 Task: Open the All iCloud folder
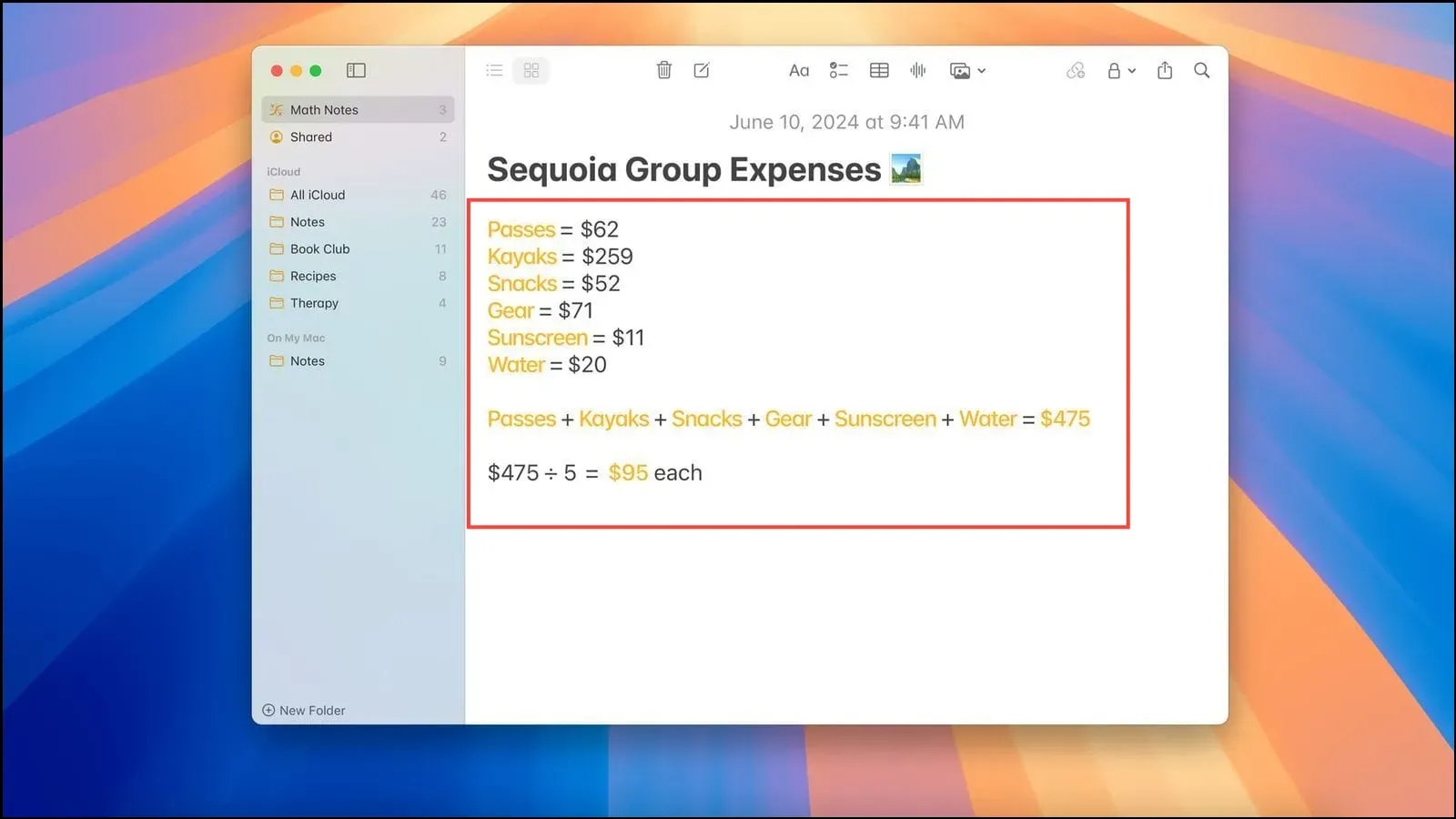click(358, 195)
